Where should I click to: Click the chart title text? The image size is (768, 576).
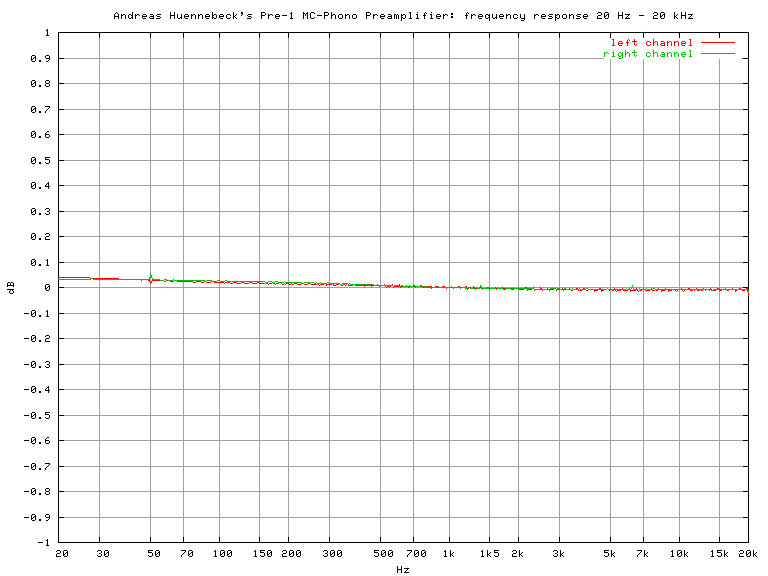403,16
